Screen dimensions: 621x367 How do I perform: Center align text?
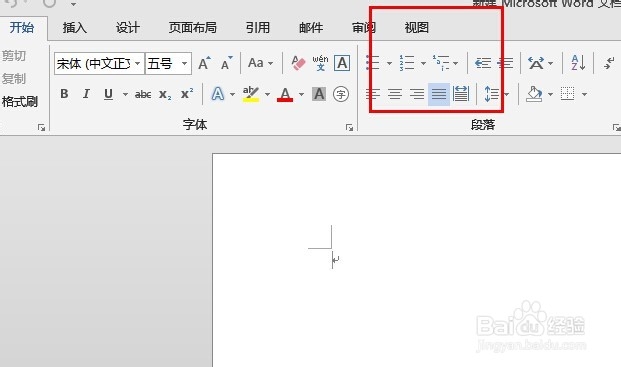point(394,94)
